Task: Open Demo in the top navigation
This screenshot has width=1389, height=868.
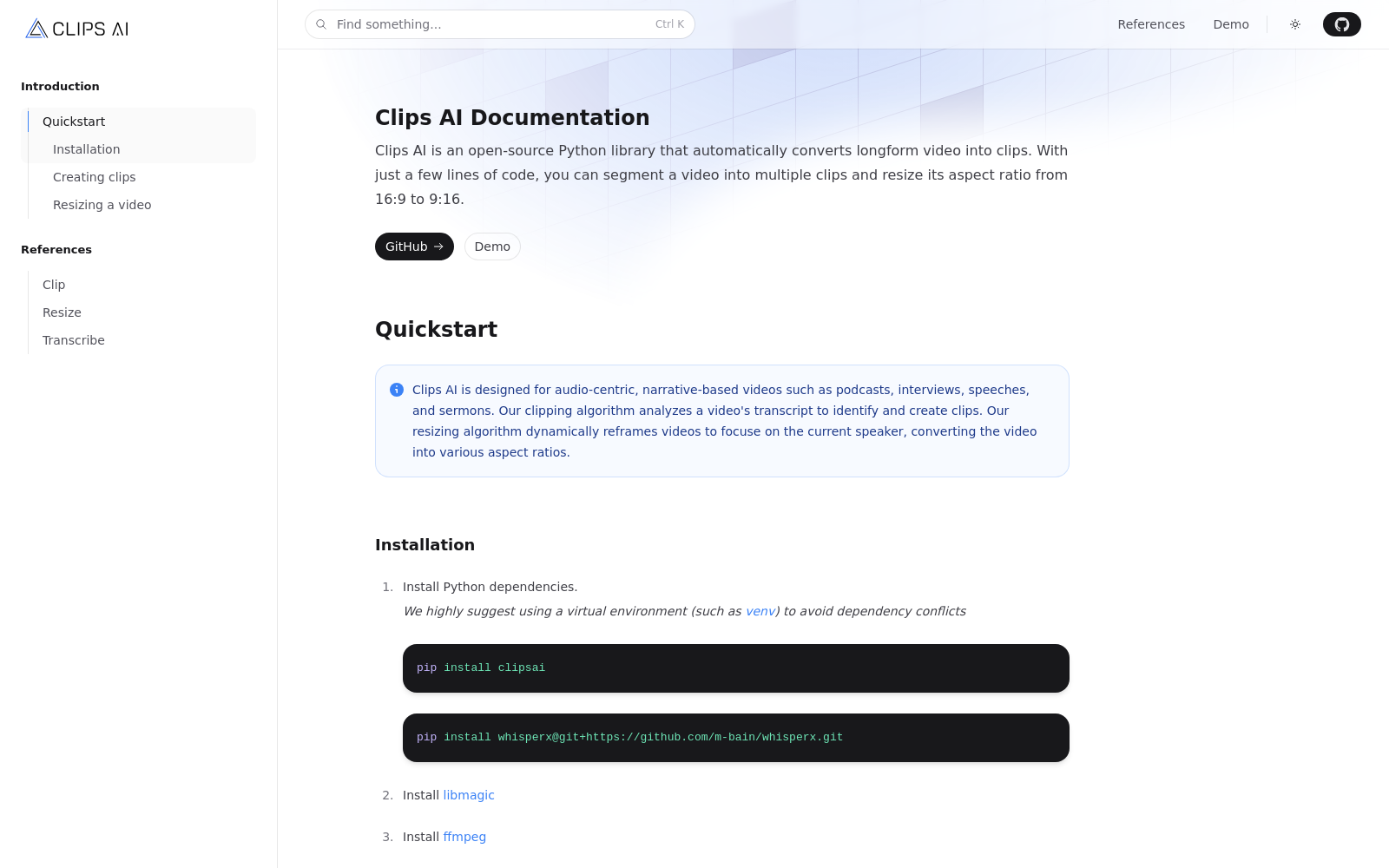Action: pos(1231,24)
